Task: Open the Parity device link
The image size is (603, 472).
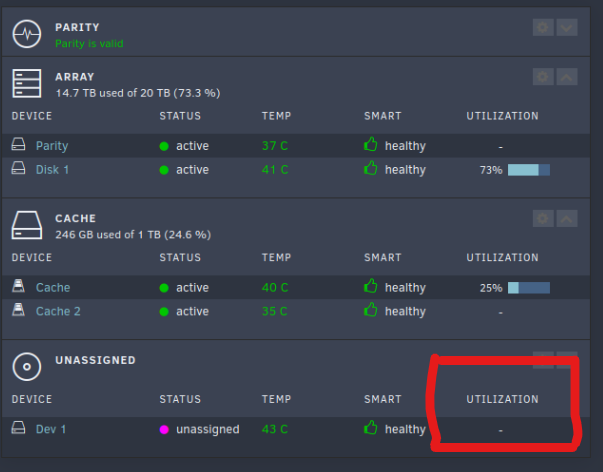Action: (52, 146)
